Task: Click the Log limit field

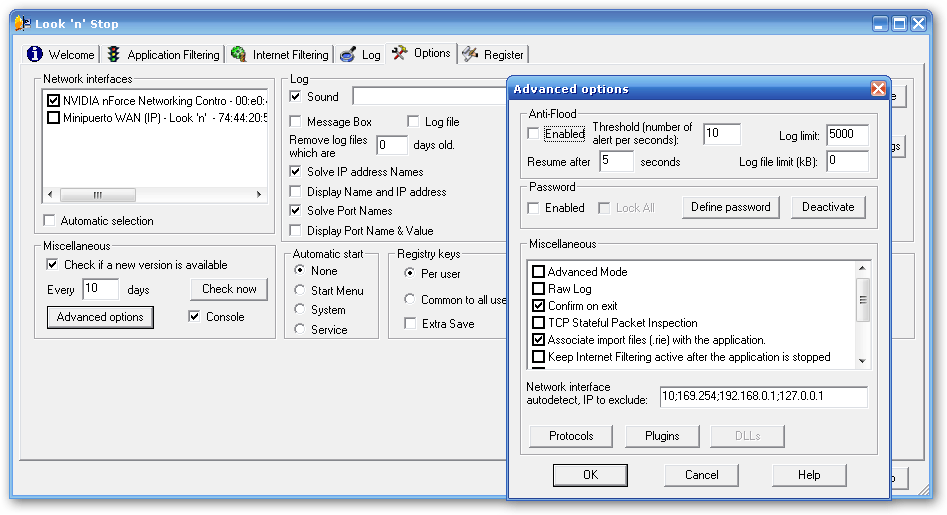Action: click(847, 134)
